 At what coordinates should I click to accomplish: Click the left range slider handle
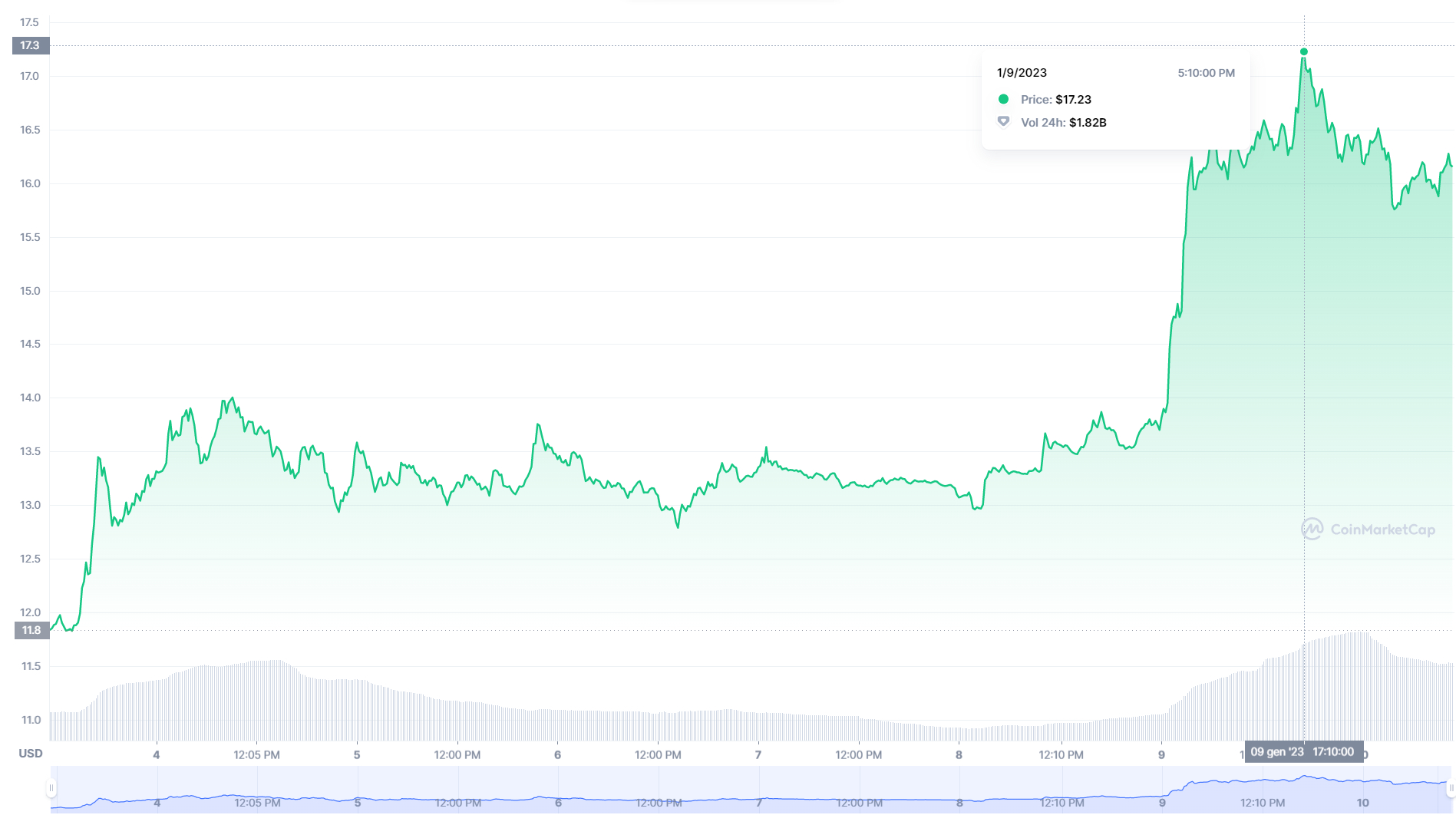tap(51, 788)
